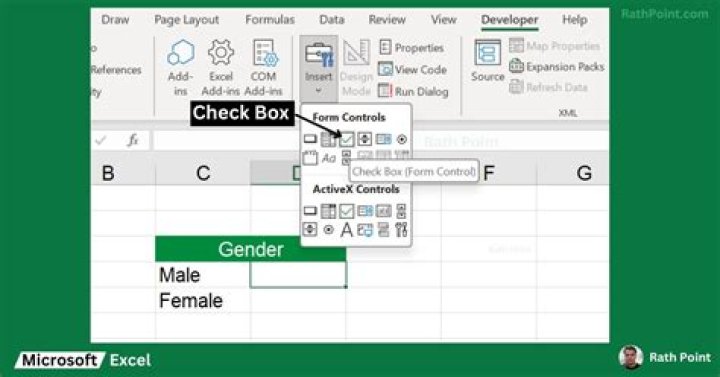
Task: Select the Gender header cell
Action: click(251, 249)
